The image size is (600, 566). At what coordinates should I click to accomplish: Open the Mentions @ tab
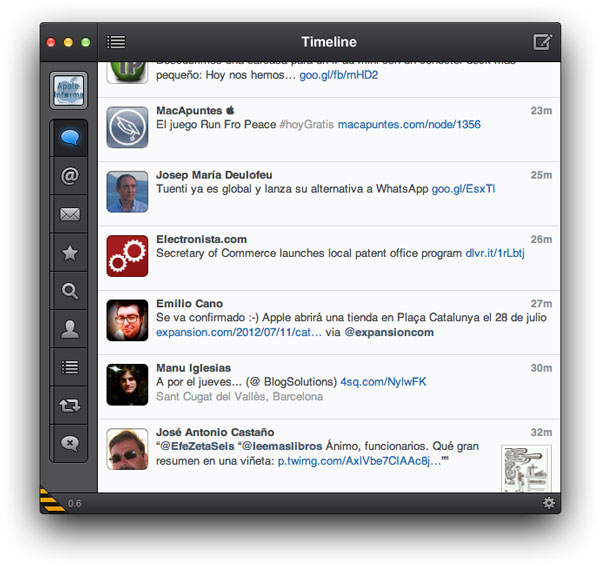[x=70, y=176]
